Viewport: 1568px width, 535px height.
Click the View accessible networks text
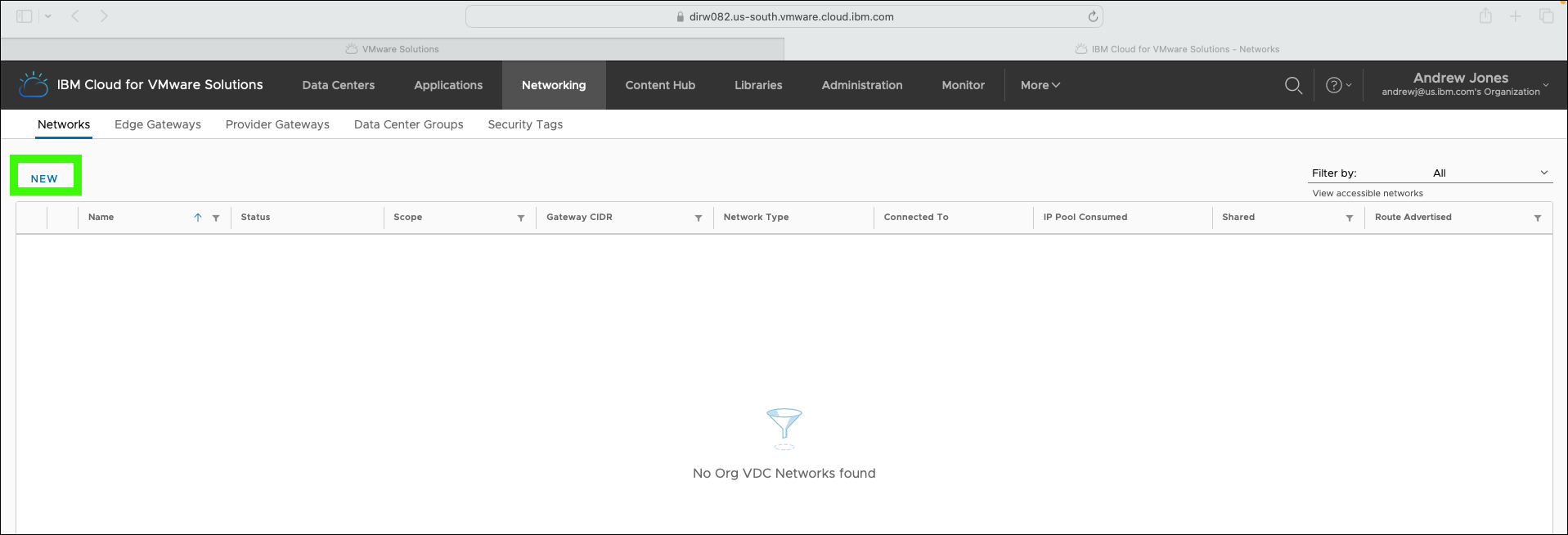click(1368, 194)
